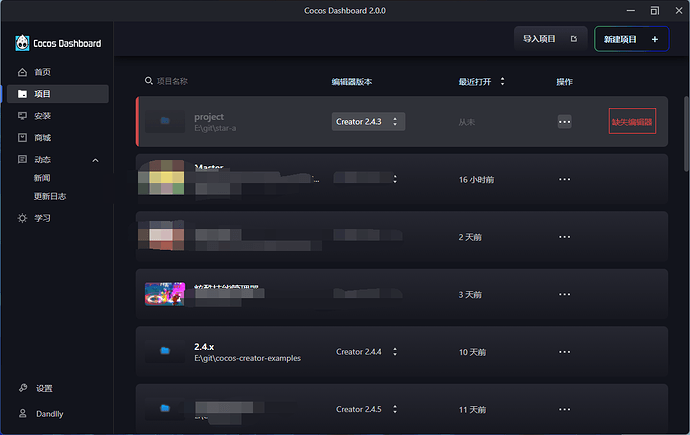Change Creator 2.4.4 editor version
This screenshot has height=435, width=690.
click(367, 352)
